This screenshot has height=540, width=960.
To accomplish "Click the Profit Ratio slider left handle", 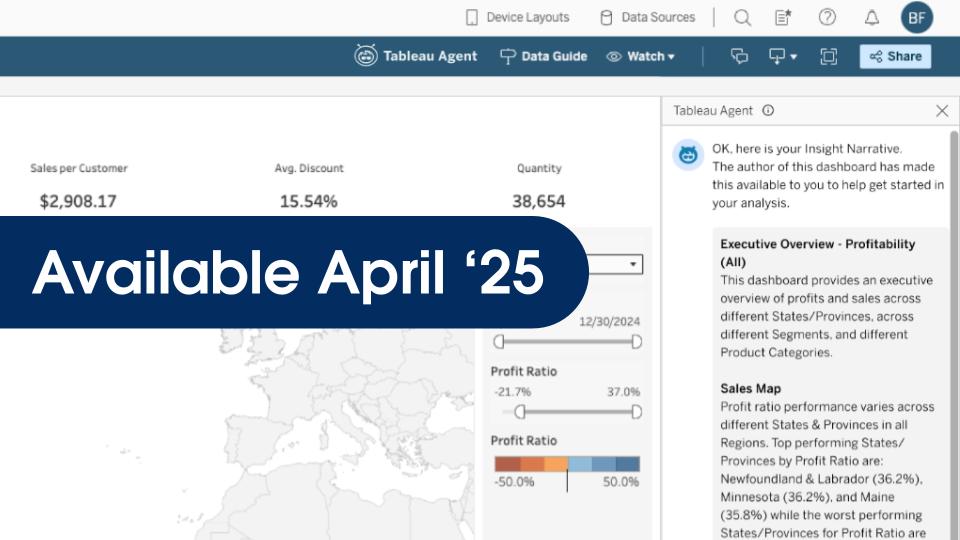I will coord(519,412).
